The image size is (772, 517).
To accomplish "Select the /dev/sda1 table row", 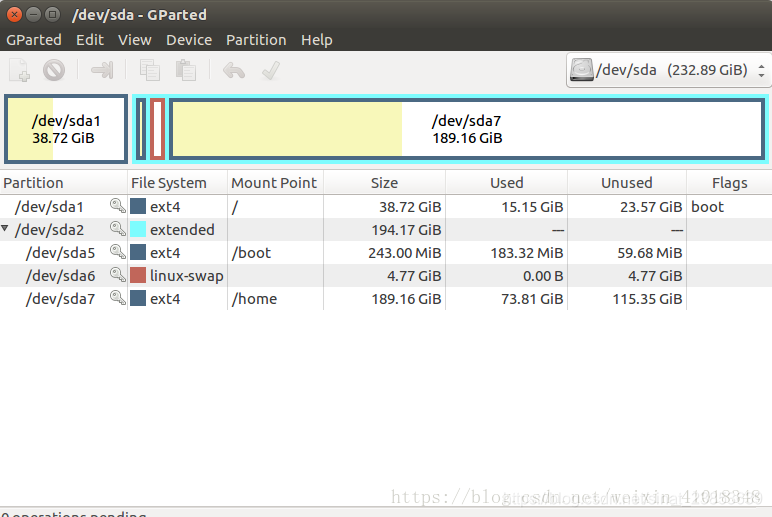I will (x=386, y=206).
